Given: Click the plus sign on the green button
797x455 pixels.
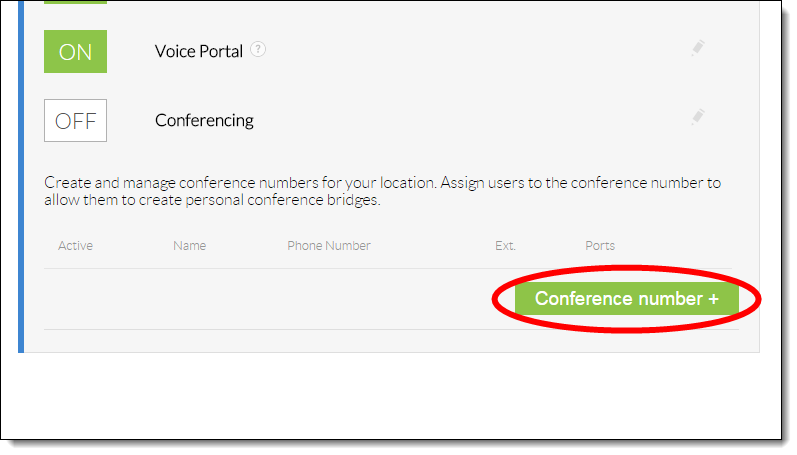Looking at the screenshot, I should click(713, 299).
